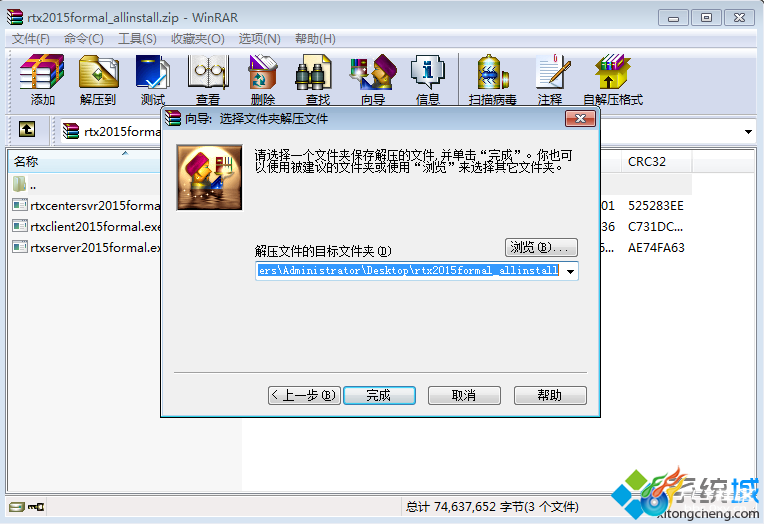764x524 pixels.
Task: Click the 上一步(B) back button
Action: click(x=304, y=395)
